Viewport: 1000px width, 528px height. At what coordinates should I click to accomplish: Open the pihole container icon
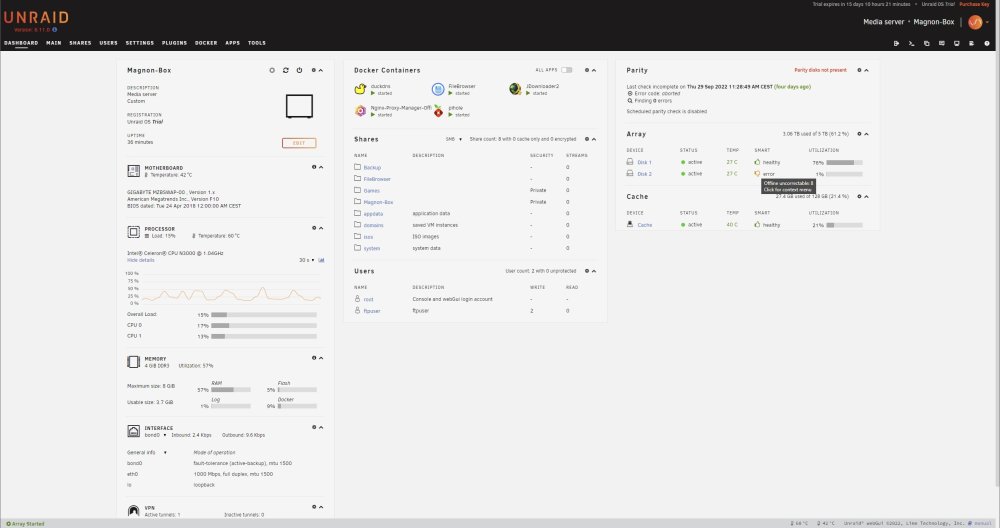(438, 111)
